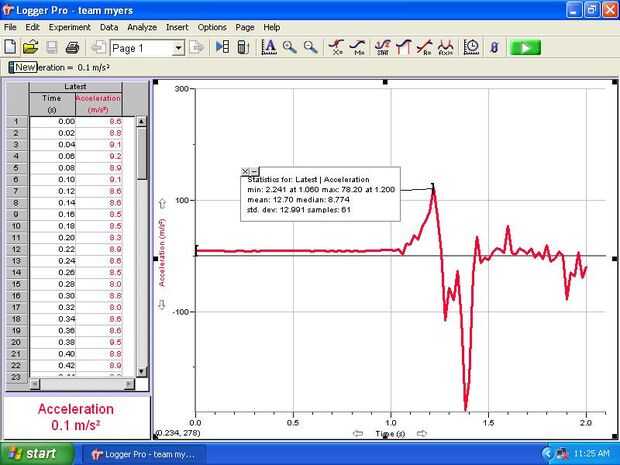Click the y-axis scroll up arrow
Viewport: 620px width, 465px height.
pyautogui.click(x=162, y=204)
